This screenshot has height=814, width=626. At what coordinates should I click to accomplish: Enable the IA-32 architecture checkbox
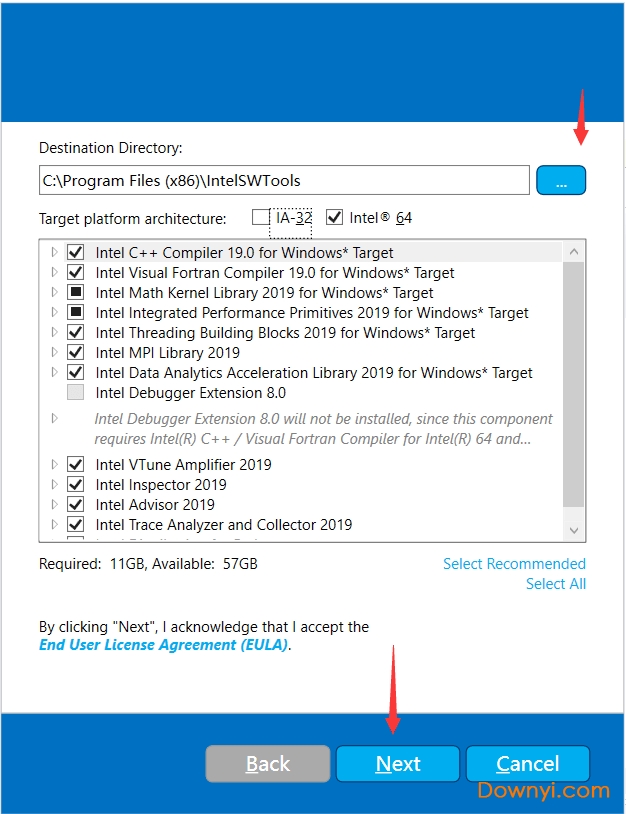point(260,217)
